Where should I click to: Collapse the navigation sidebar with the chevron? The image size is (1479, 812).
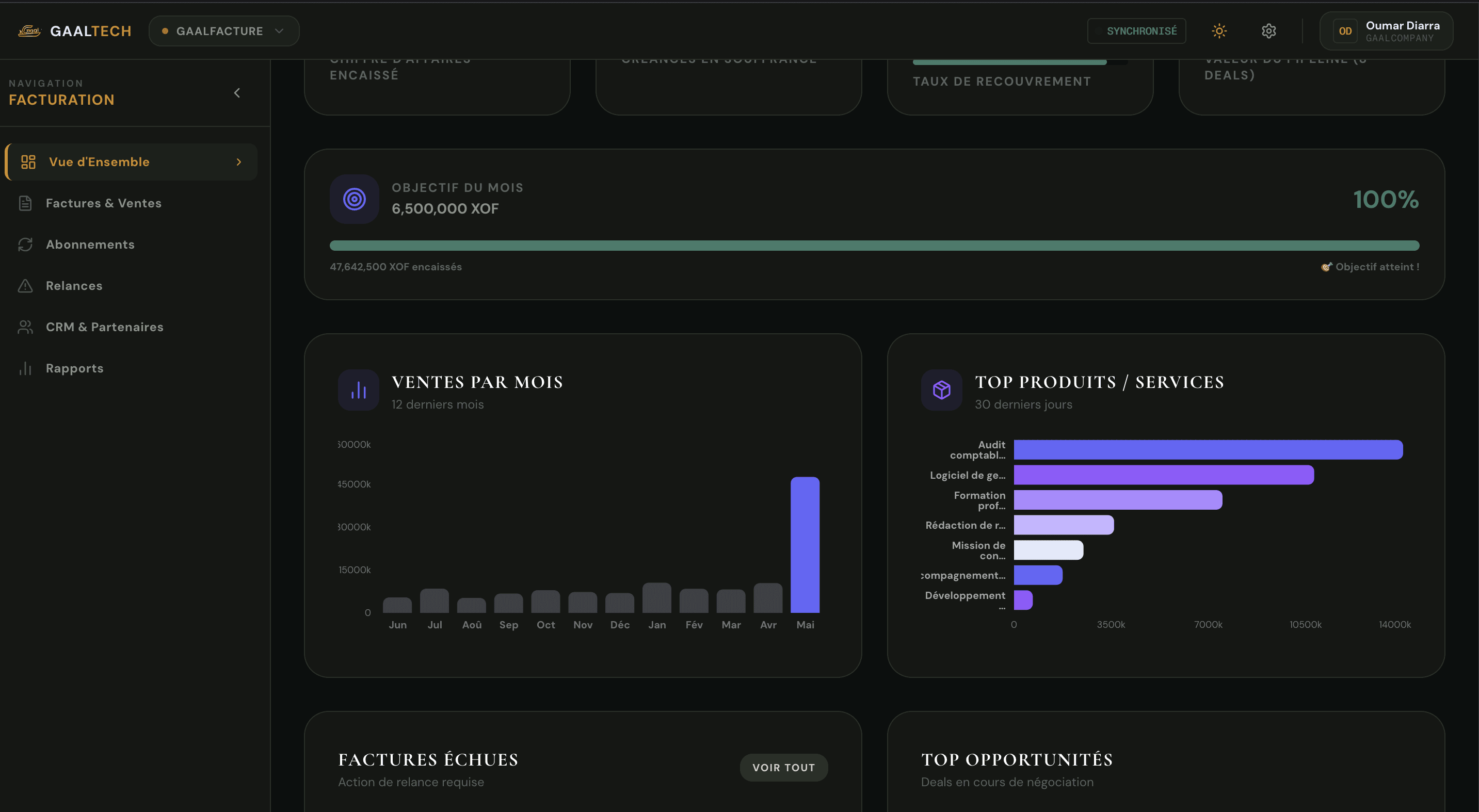tap(237, 93)
